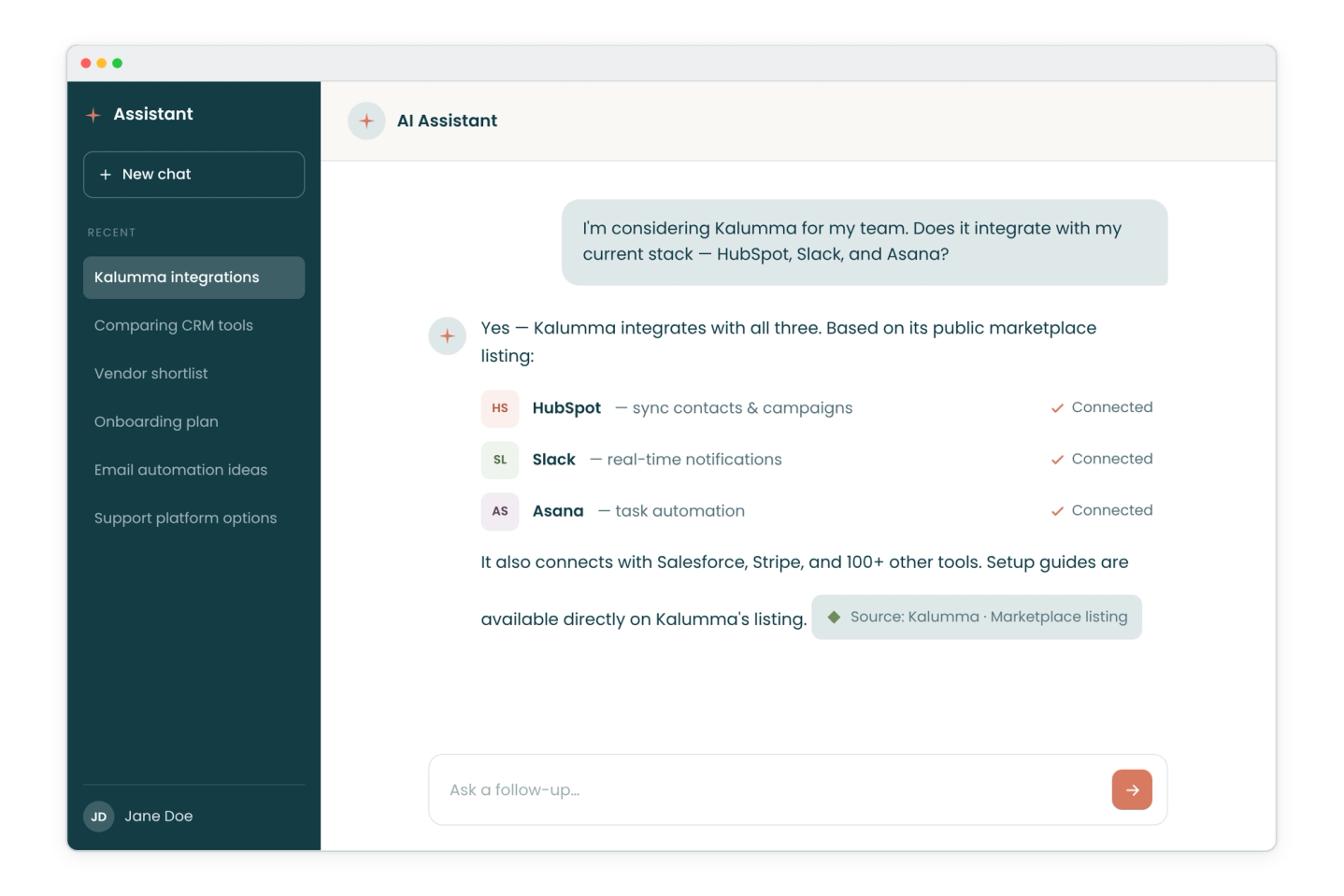
Task: Click the SL Slack badge icon
Action: 500,460
